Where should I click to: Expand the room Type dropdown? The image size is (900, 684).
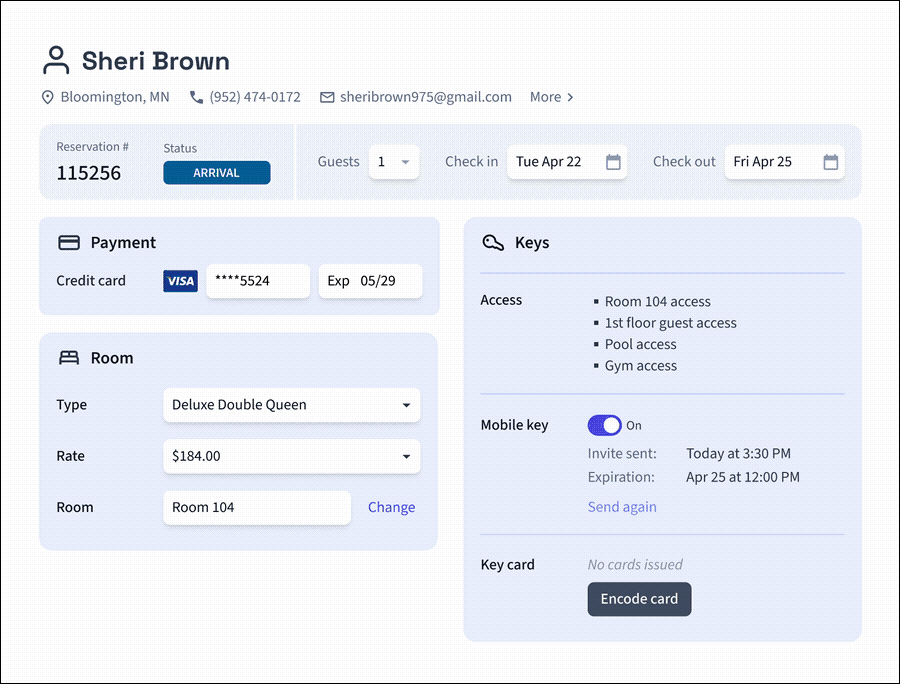coord(291,405)
